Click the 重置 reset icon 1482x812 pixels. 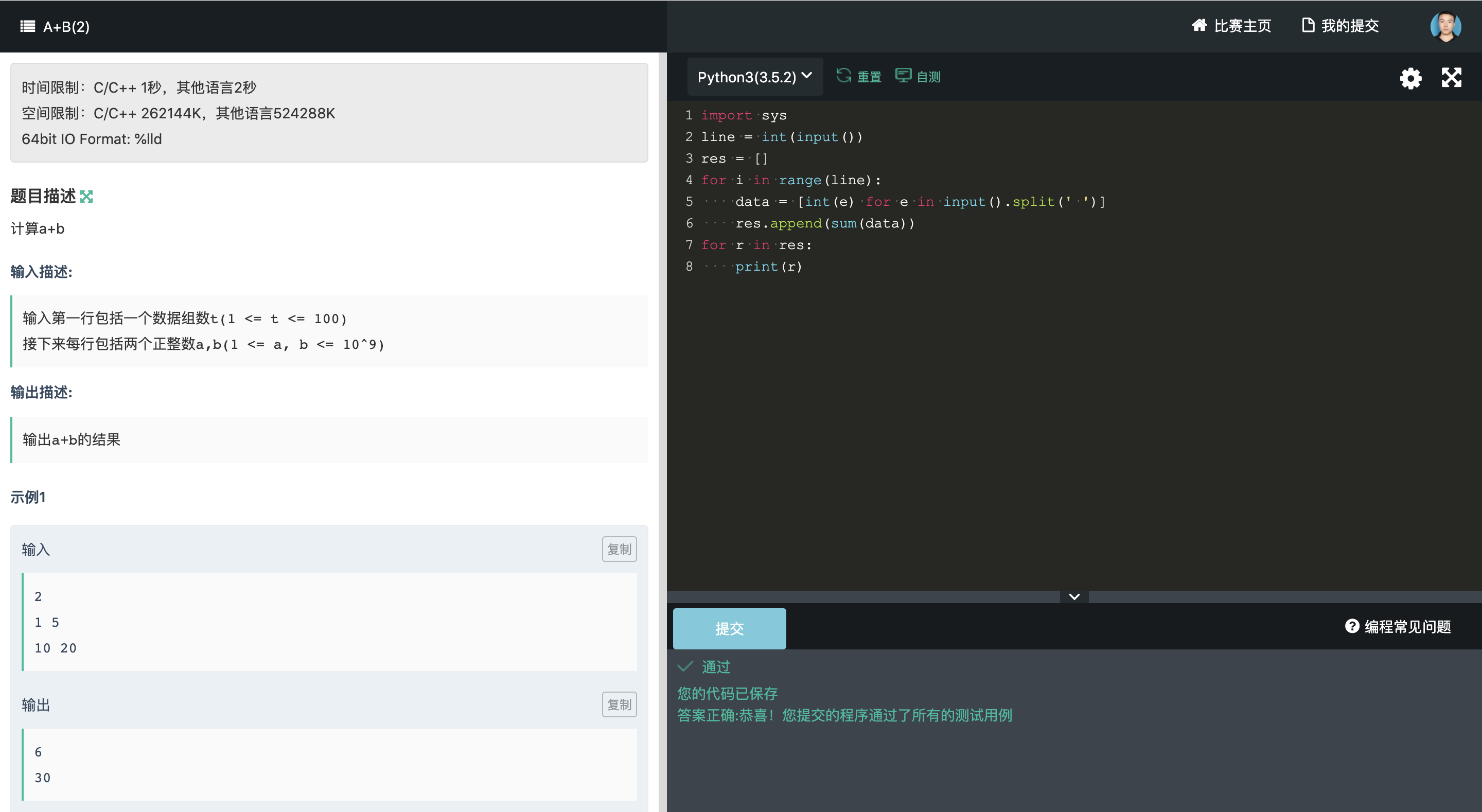843,76
